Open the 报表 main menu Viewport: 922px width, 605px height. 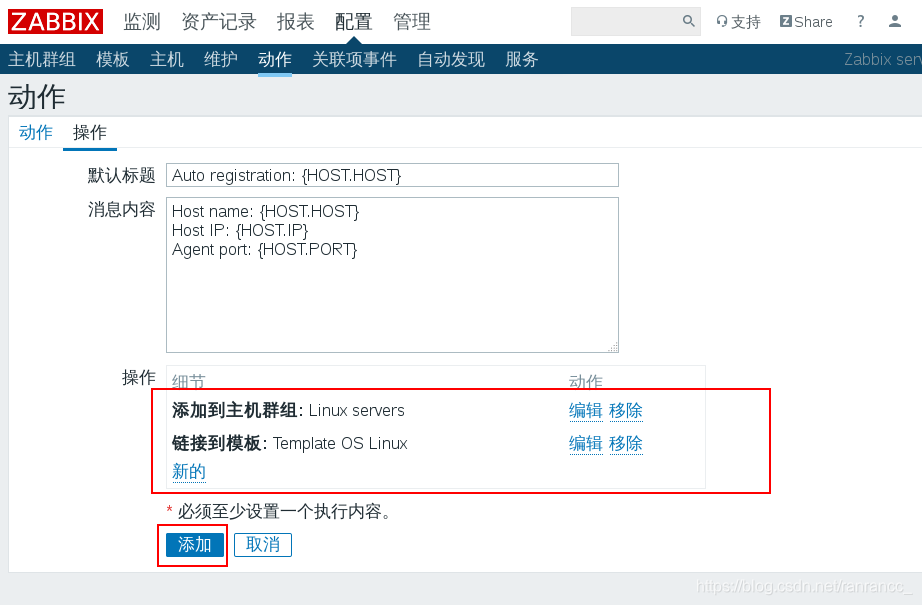click(296, 22)
